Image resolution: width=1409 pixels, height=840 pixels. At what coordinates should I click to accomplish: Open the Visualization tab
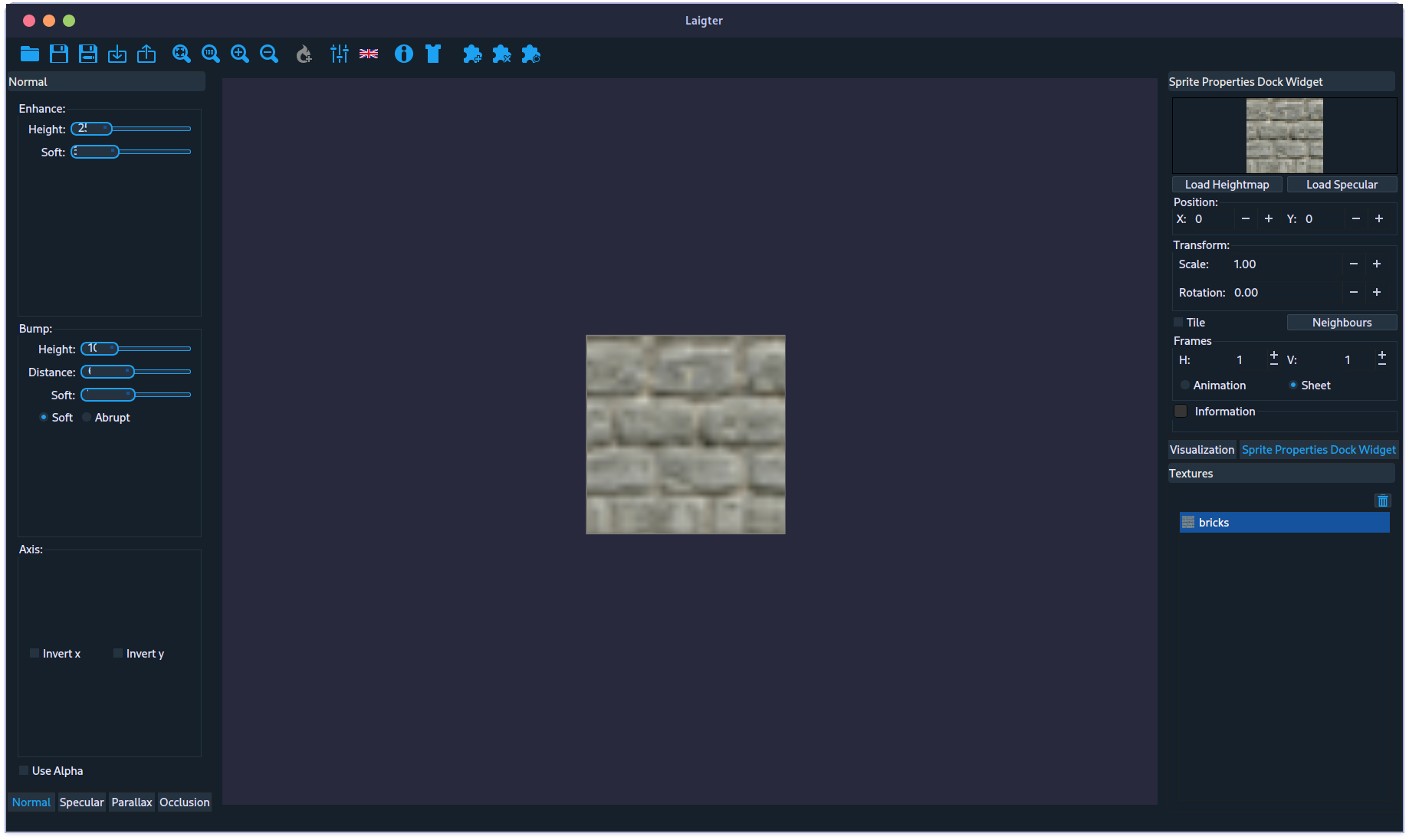pyautogui.click(x=1201, y=450)
